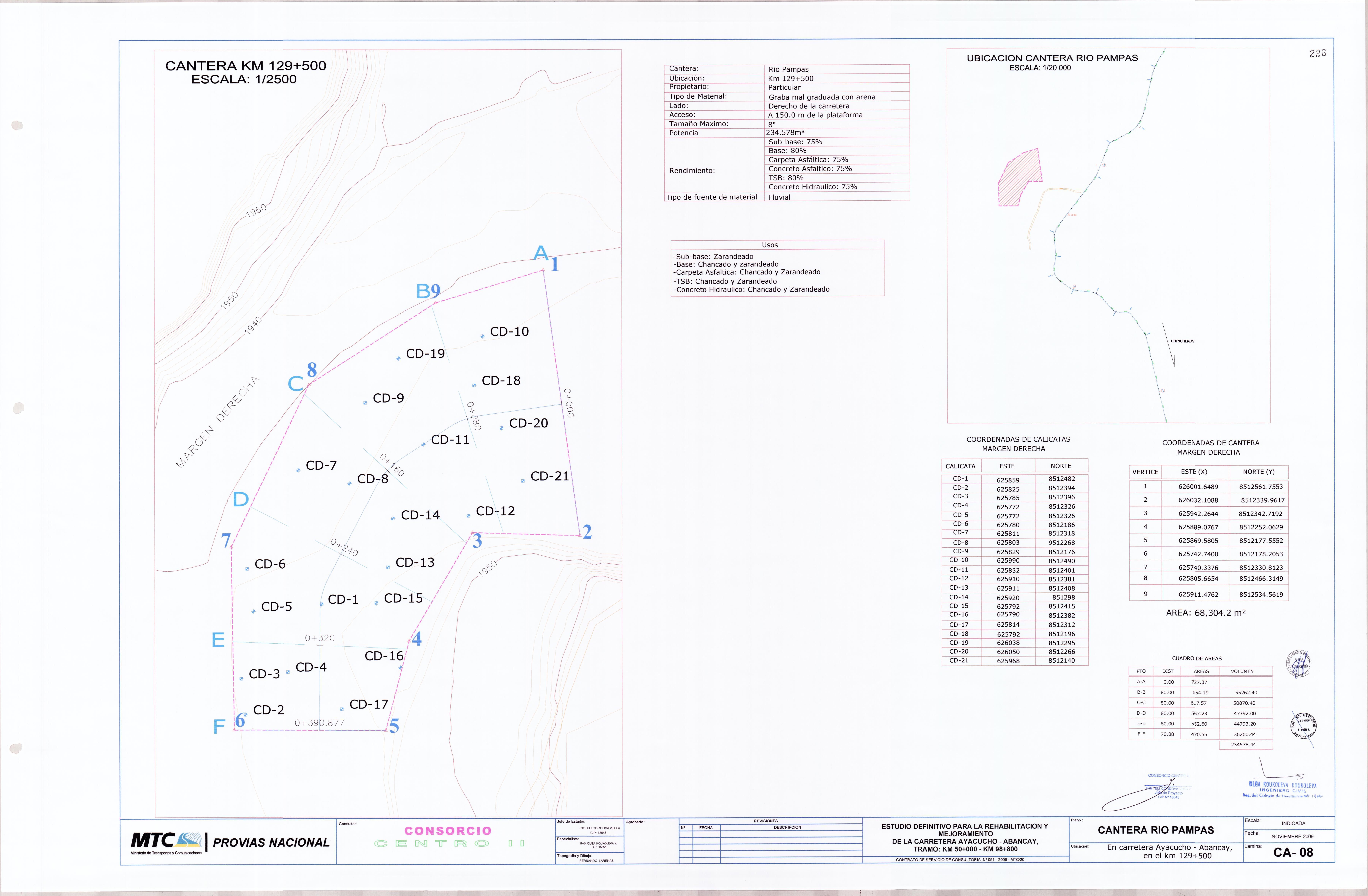
Task: Click calicata label CD-19 on map
Action: pyautogui.click(x=425, y=354)
